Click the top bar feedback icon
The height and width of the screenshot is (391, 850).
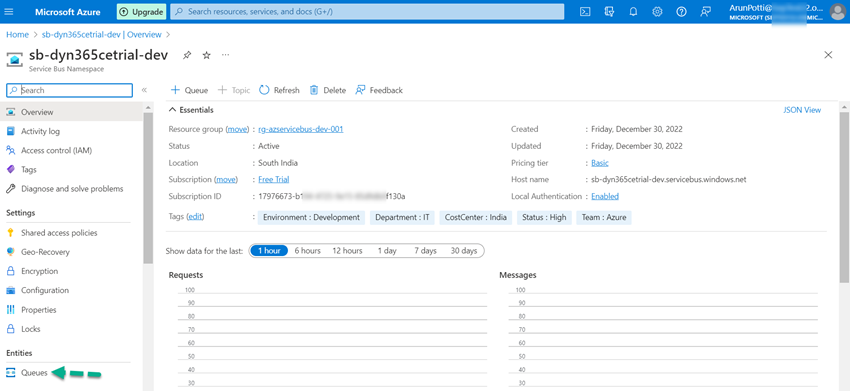point(705,11)
